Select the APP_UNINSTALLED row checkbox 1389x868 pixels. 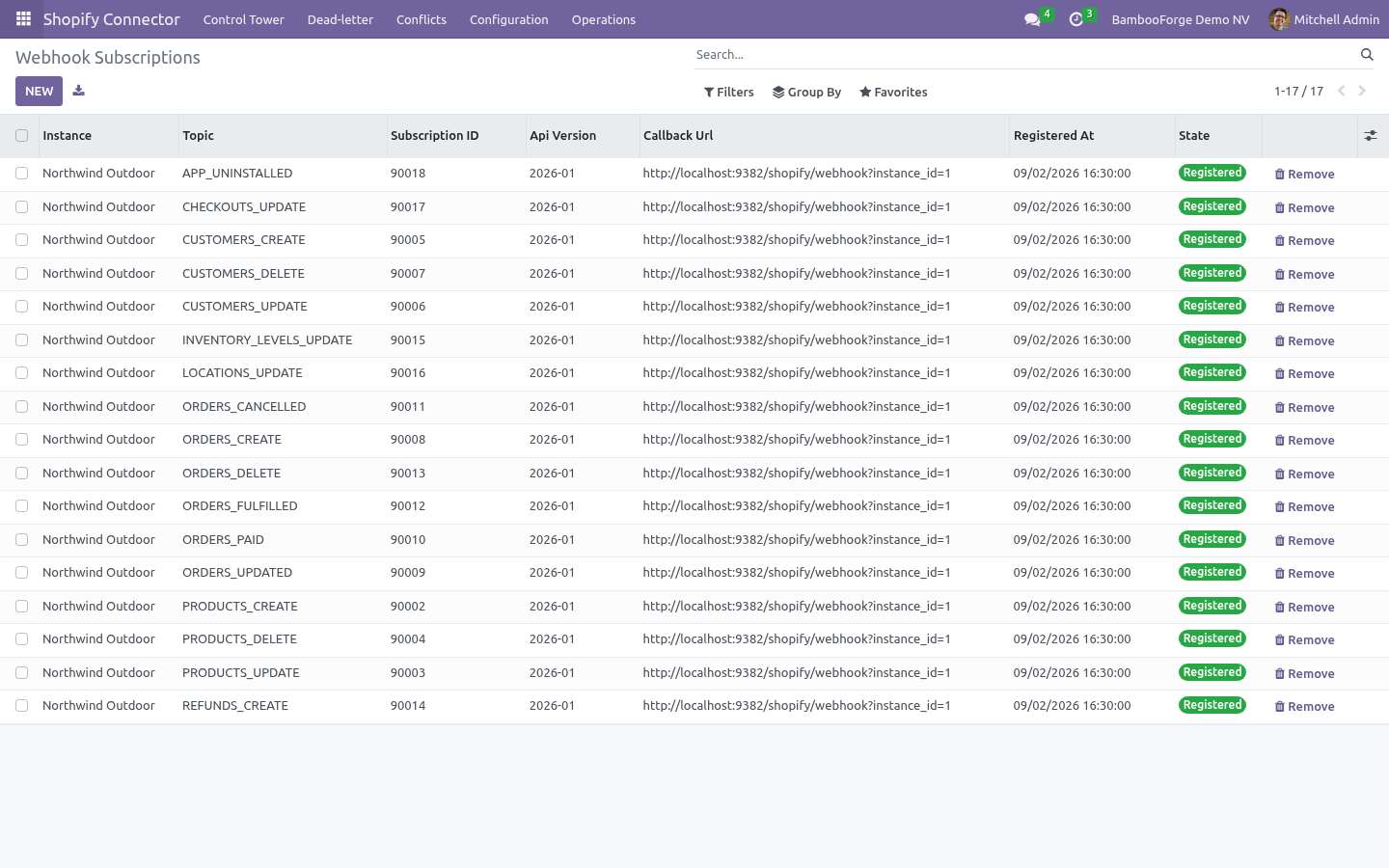pos(21,174)
